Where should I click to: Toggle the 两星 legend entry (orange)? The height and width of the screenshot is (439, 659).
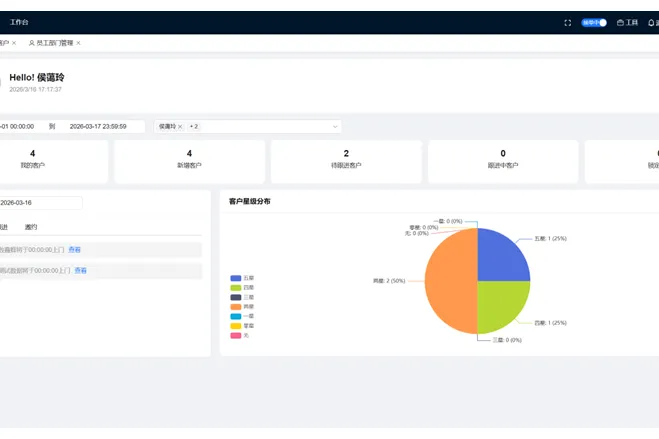coord(242,307)
